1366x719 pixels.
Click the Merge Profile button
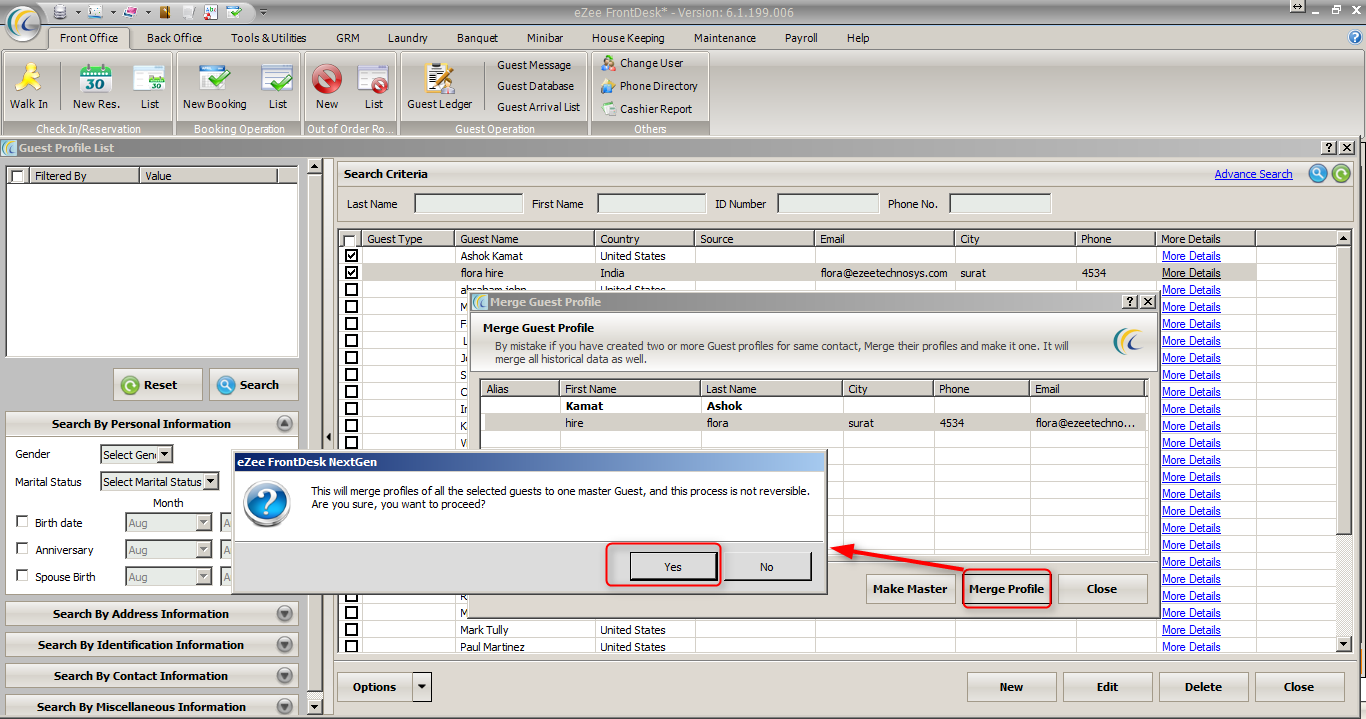click(1006, 589)
